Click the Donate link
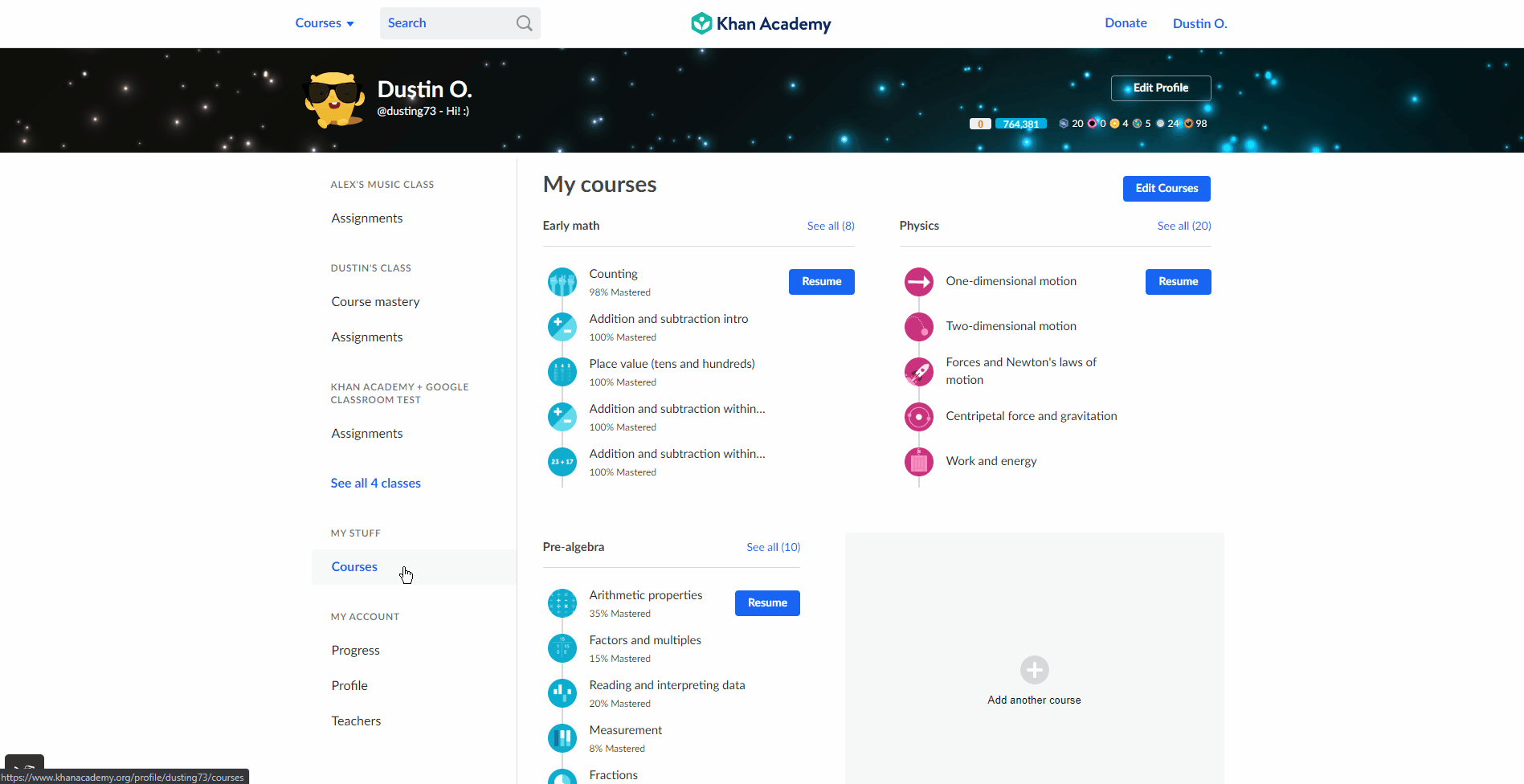 (1126, 23)
